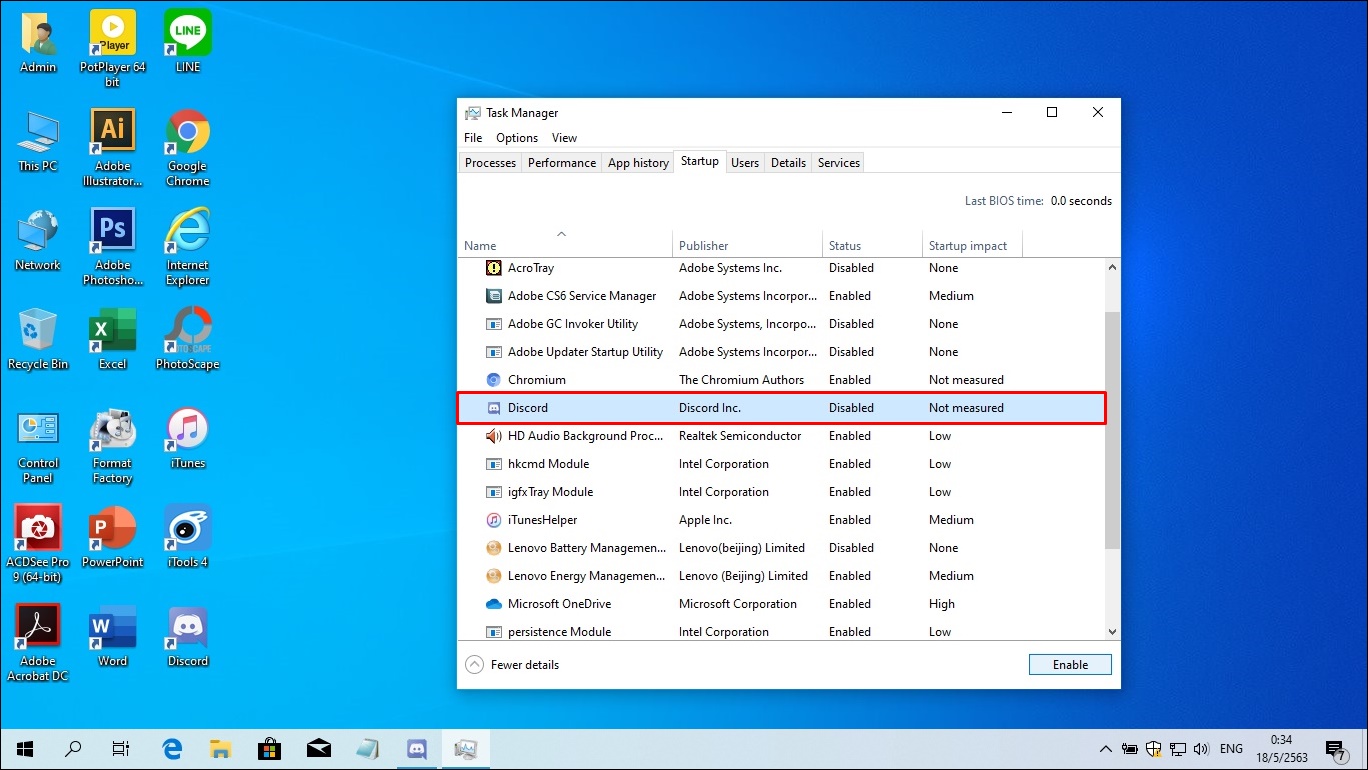Open the Discord desktop shortcut
This screenshot has height=770, width=1368.
pos(188,636)
